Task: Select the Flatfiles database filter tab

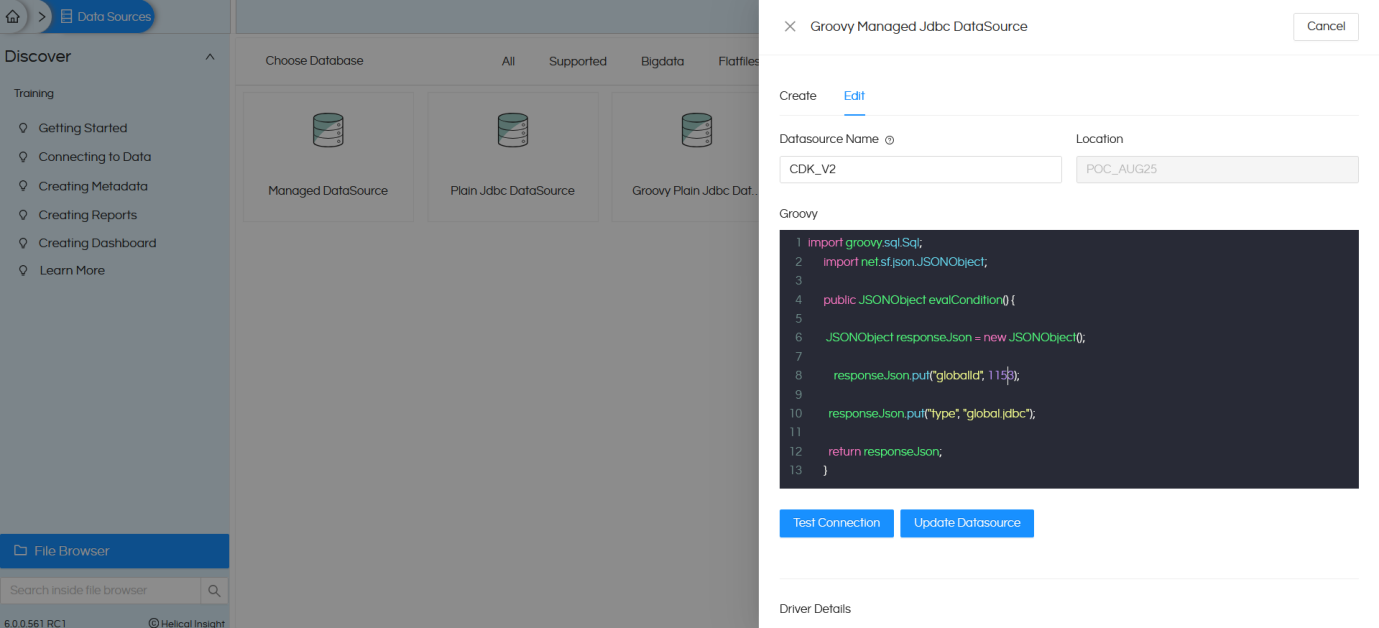Action: (x=738, y=61)
